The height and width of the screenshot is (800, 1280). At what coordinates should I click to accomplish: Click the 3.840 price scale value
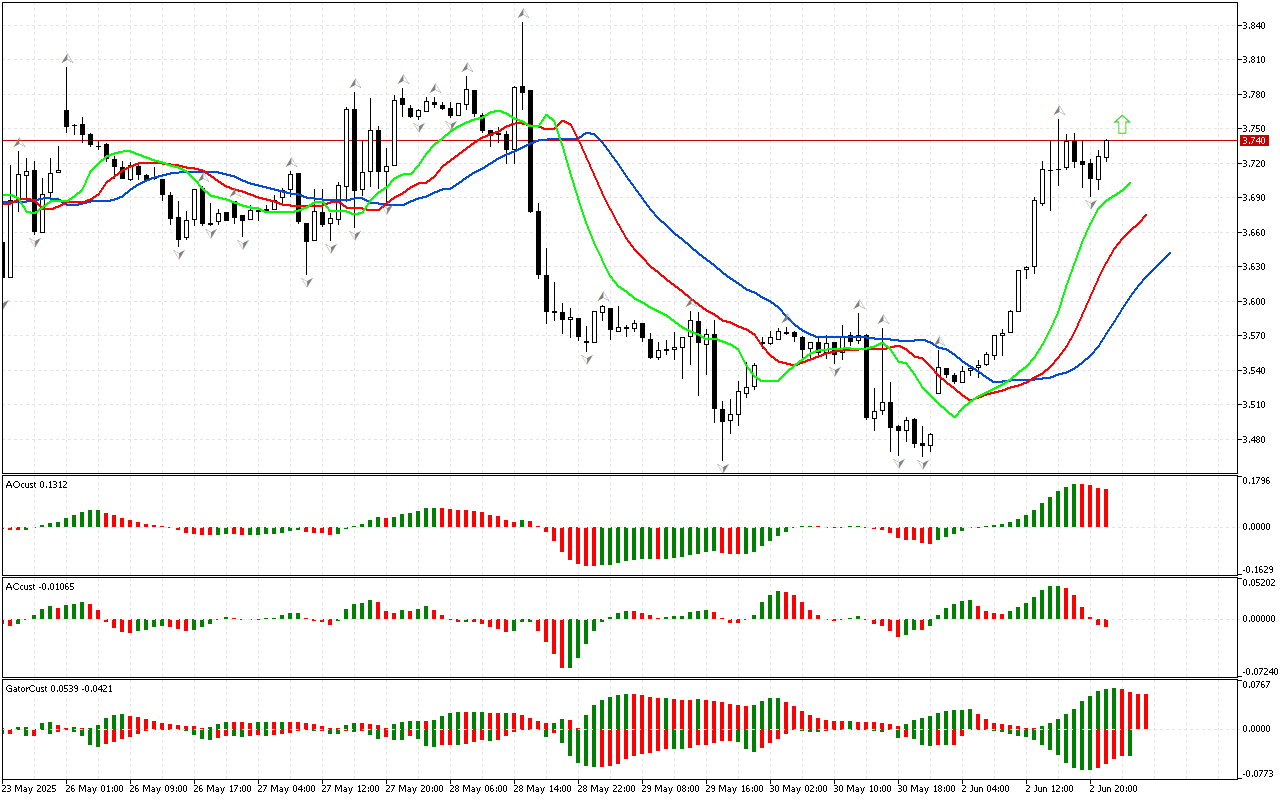click(x=1255, y=26)
